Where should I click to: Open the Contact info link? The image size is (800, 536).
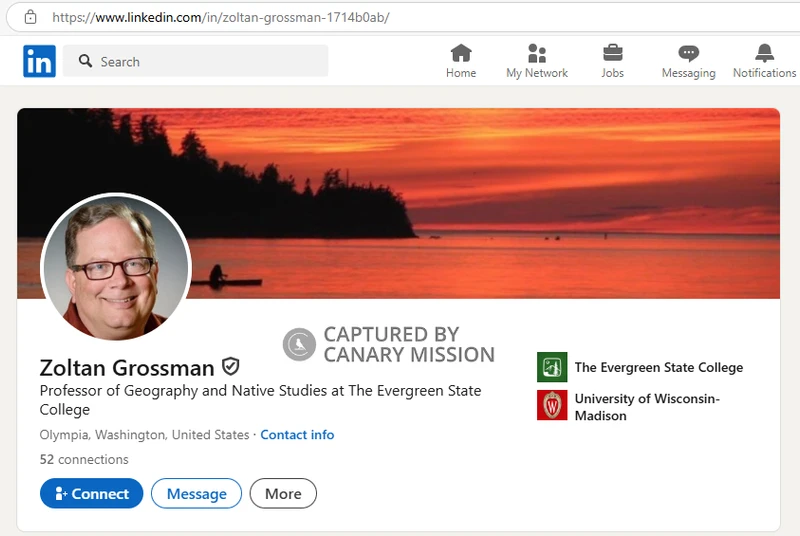pyautogui.click(x=297, y=435)
